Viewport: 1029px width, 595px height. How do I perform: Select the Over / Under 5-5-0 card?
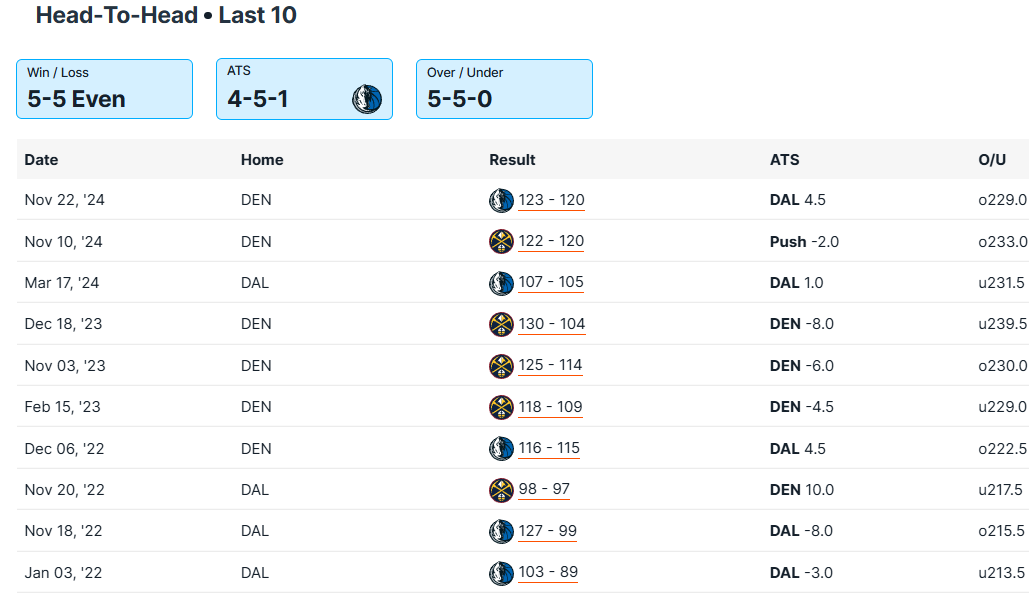click(504, 89)
